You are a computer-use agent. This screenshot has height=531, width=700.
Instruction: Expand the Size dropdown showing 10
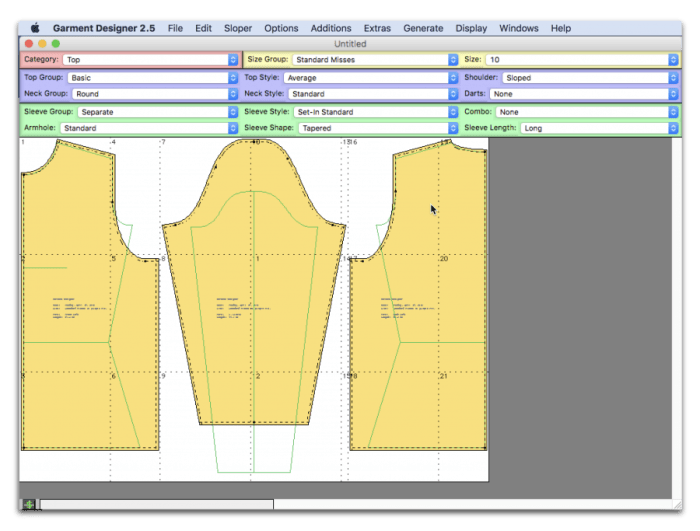[x=582, y=60]
